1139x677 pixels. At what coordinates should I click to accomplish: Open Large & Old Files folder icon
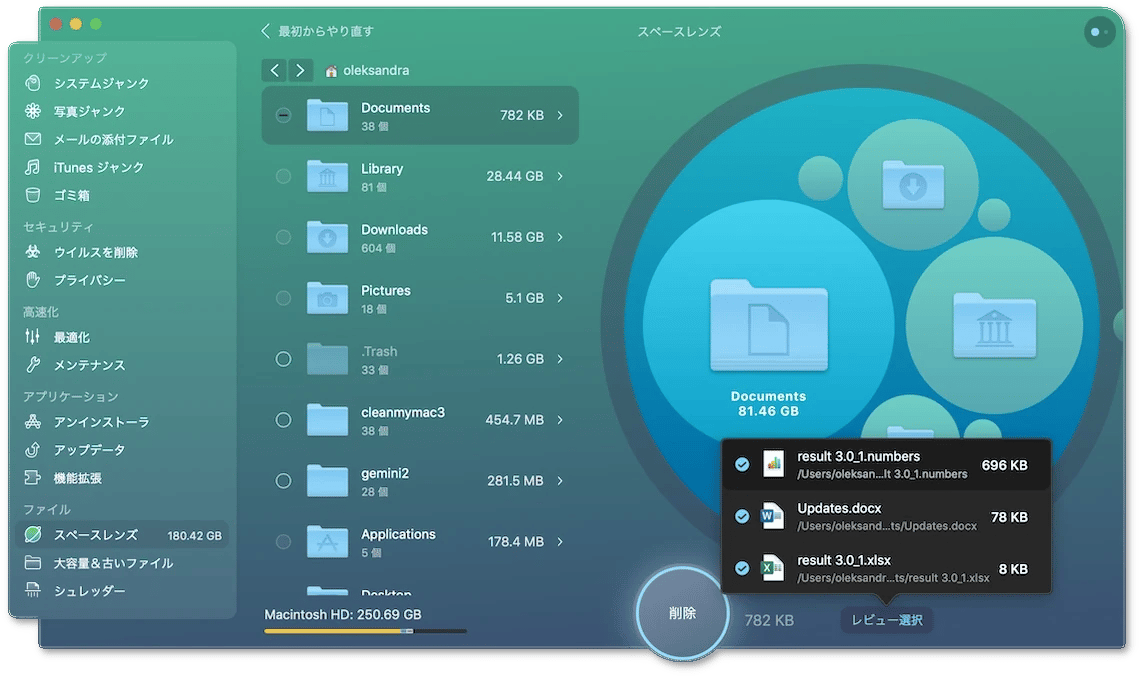33,562
